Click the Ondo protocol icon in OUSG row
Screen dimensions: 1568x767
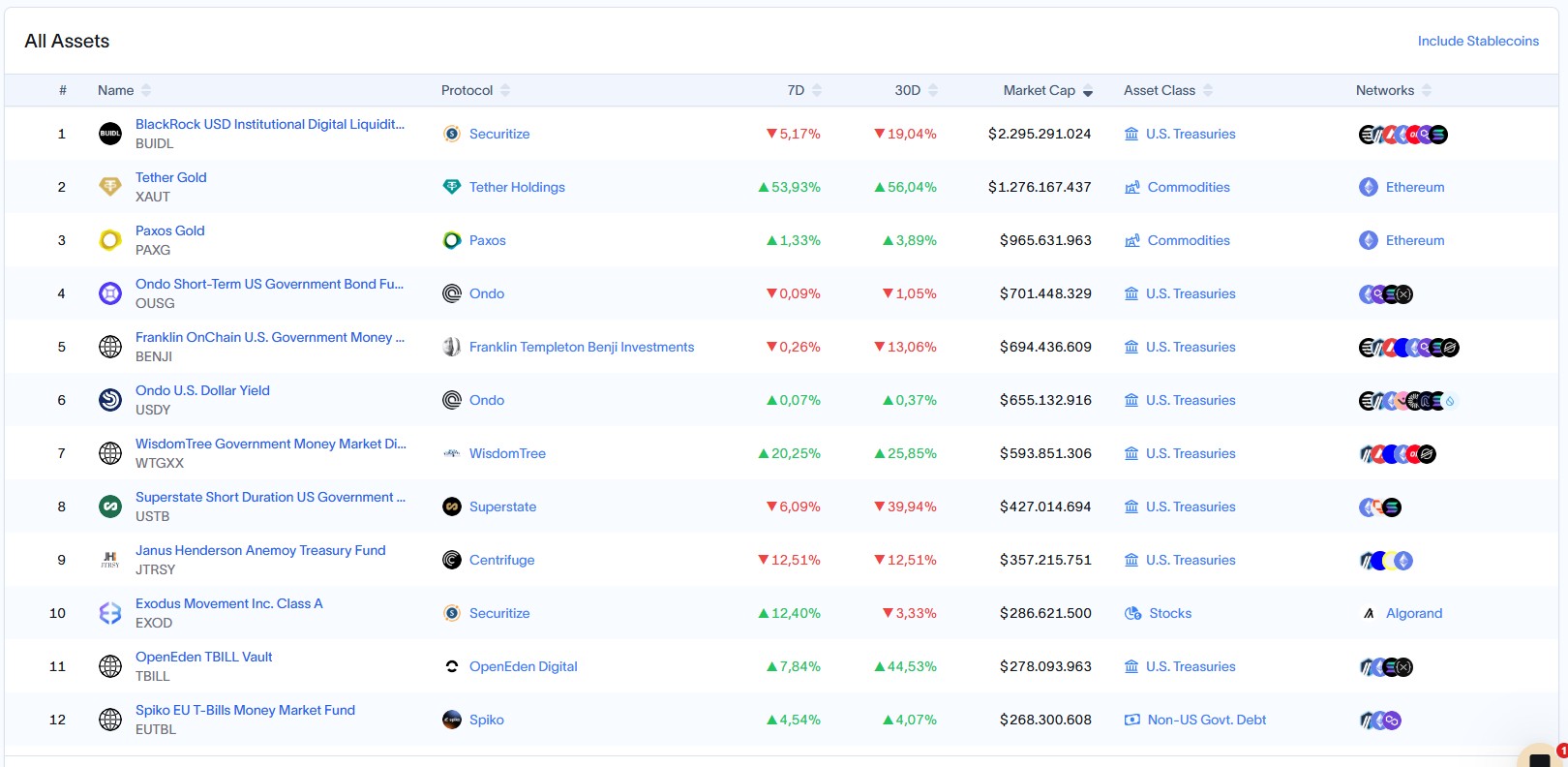(x=452, y=293)
